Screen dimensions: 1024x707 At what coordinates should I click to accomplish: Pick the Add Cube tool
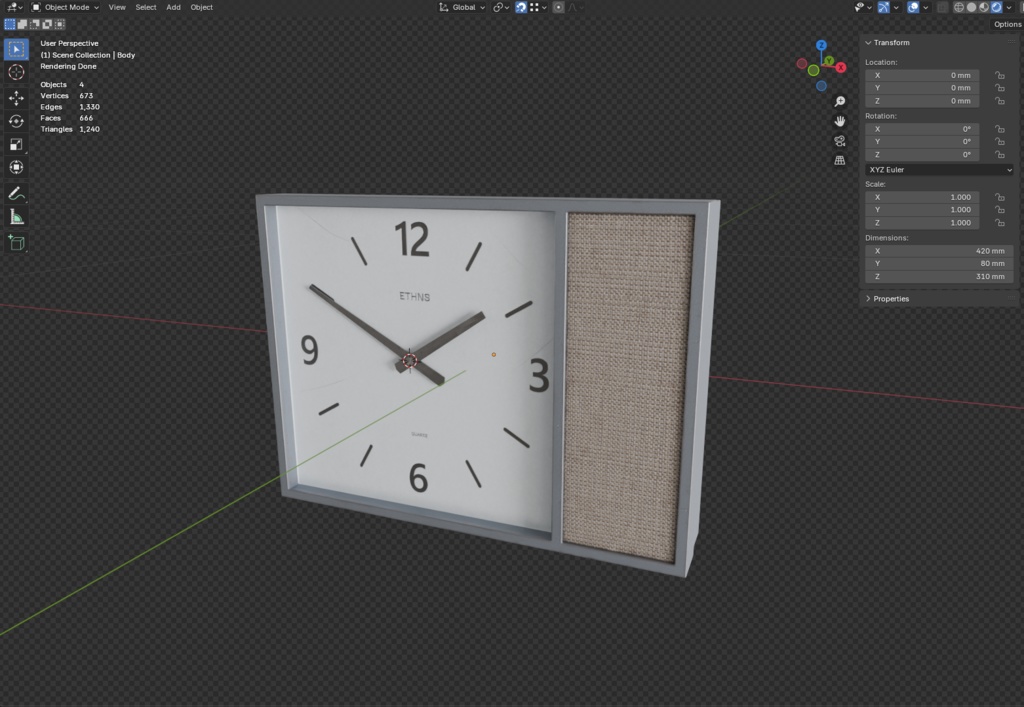click(16, 243)
